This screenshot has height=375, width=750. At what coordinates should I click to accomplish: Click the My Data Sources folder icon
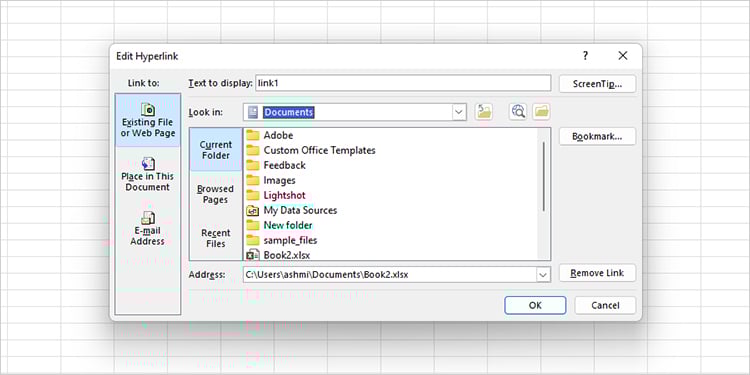pos(253,210)
